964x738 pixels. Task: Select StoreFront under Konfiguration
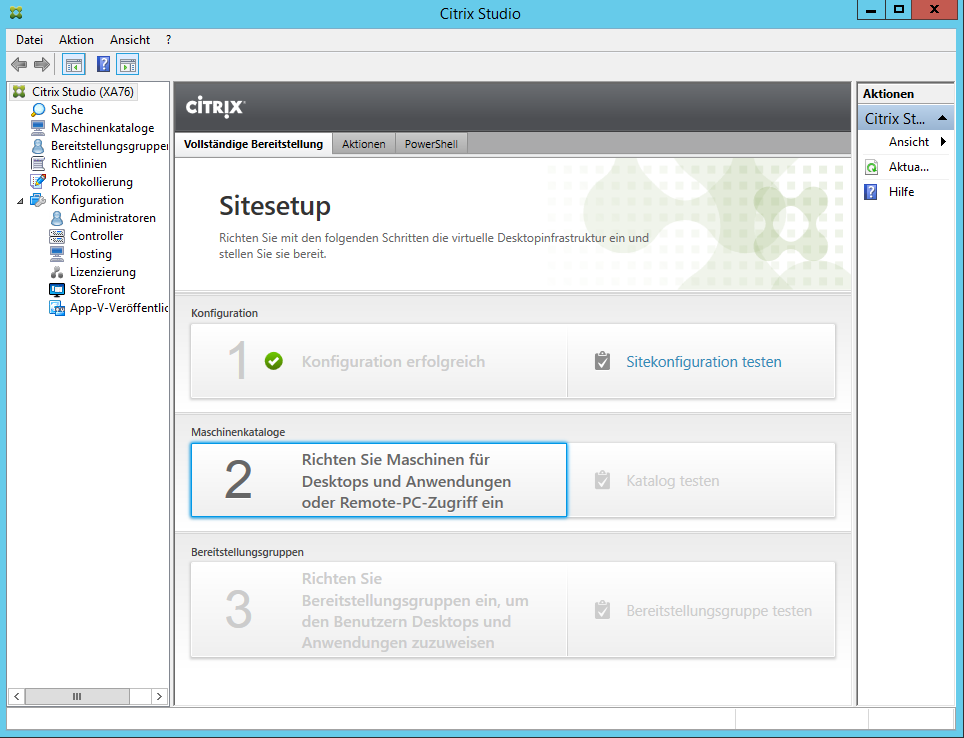pos(97,290)
